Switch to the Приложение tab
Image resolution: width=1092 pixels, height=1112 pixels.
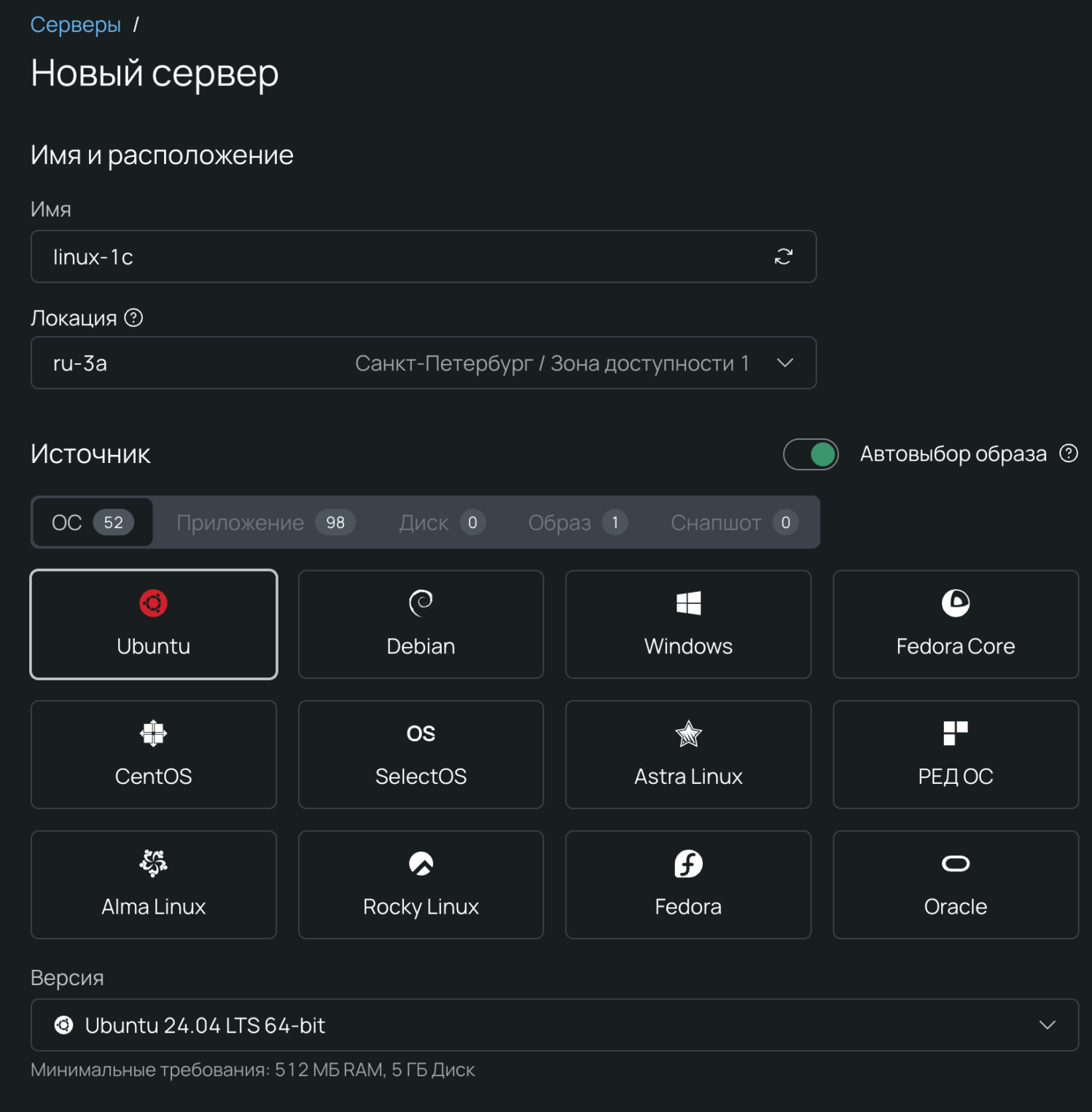pos(265,522)
